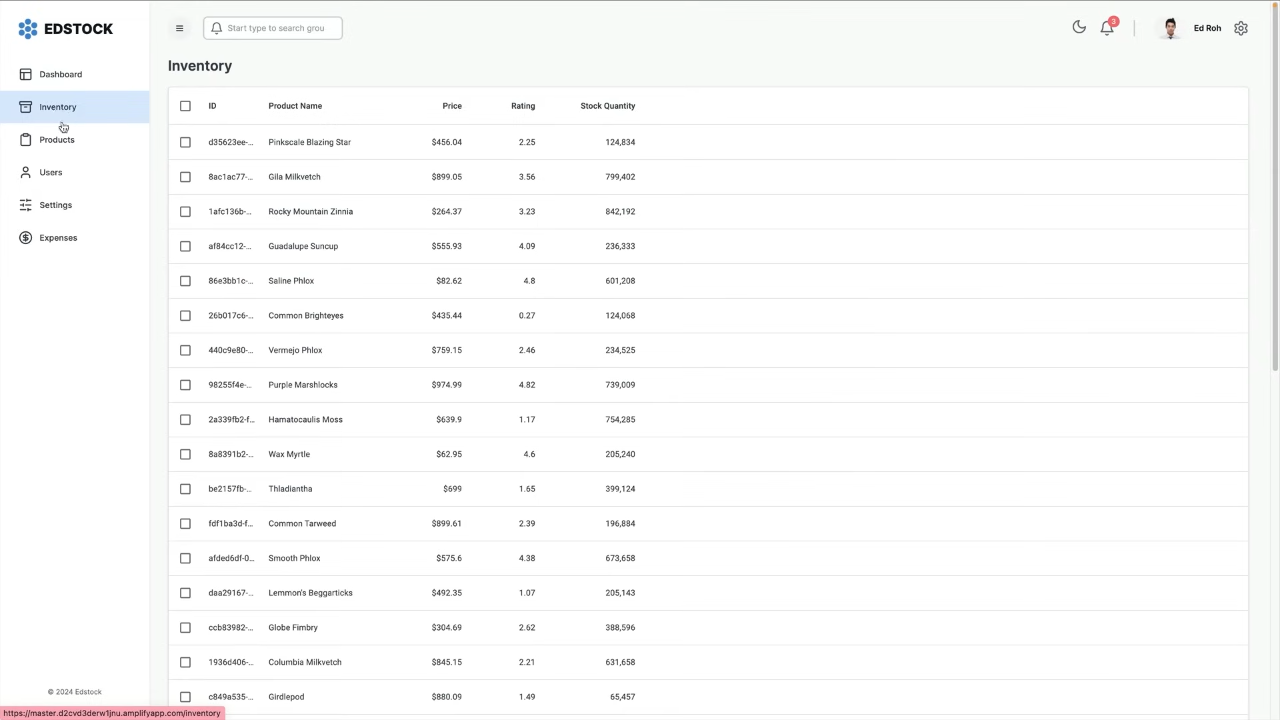Image resolution: width=1280 pixels, height=720 pixels.
Task: Click inside the group search field
Action: coord(280,27)
